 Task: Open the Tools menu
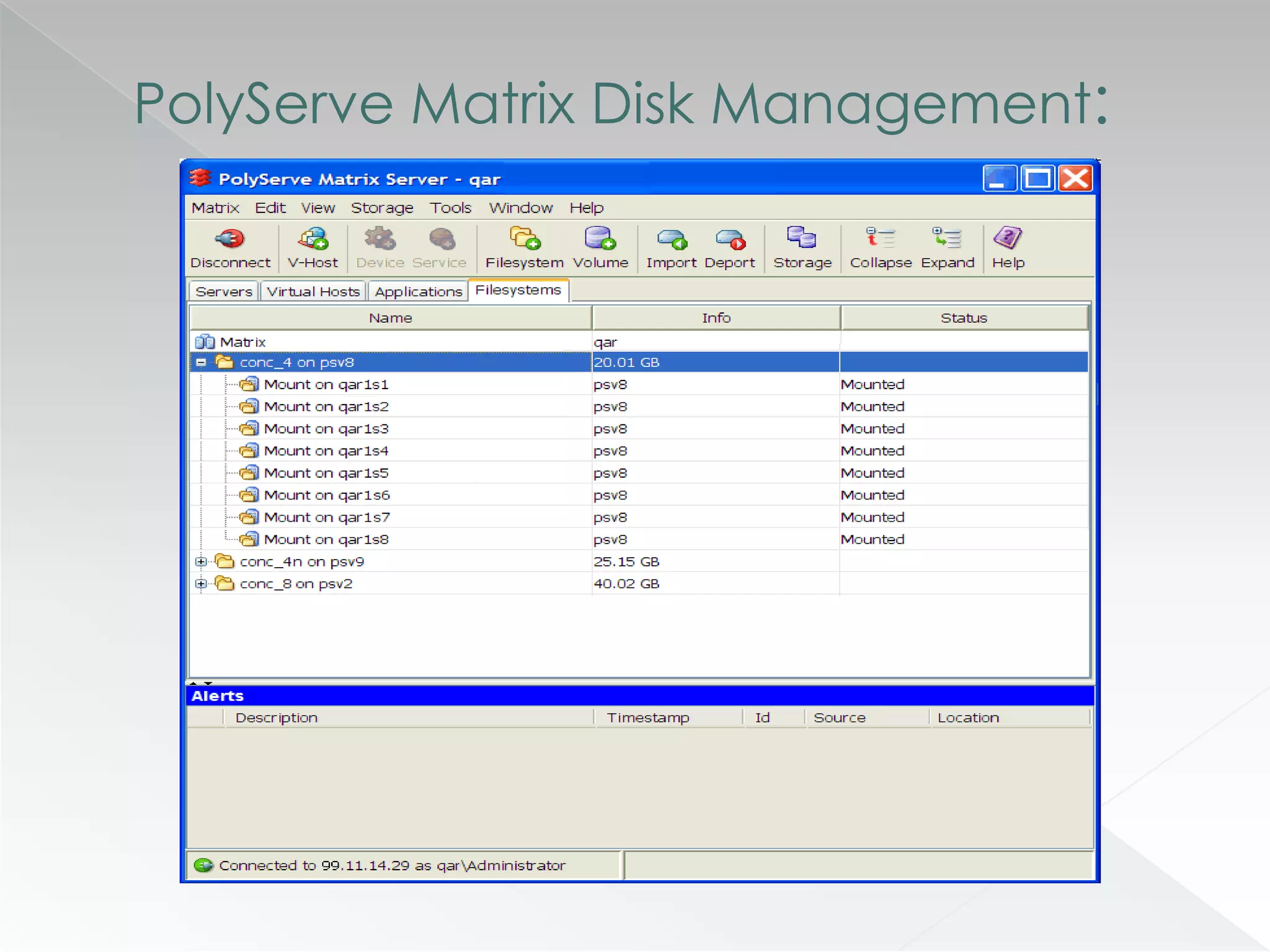pyautogui.click(x=451, y=208)
